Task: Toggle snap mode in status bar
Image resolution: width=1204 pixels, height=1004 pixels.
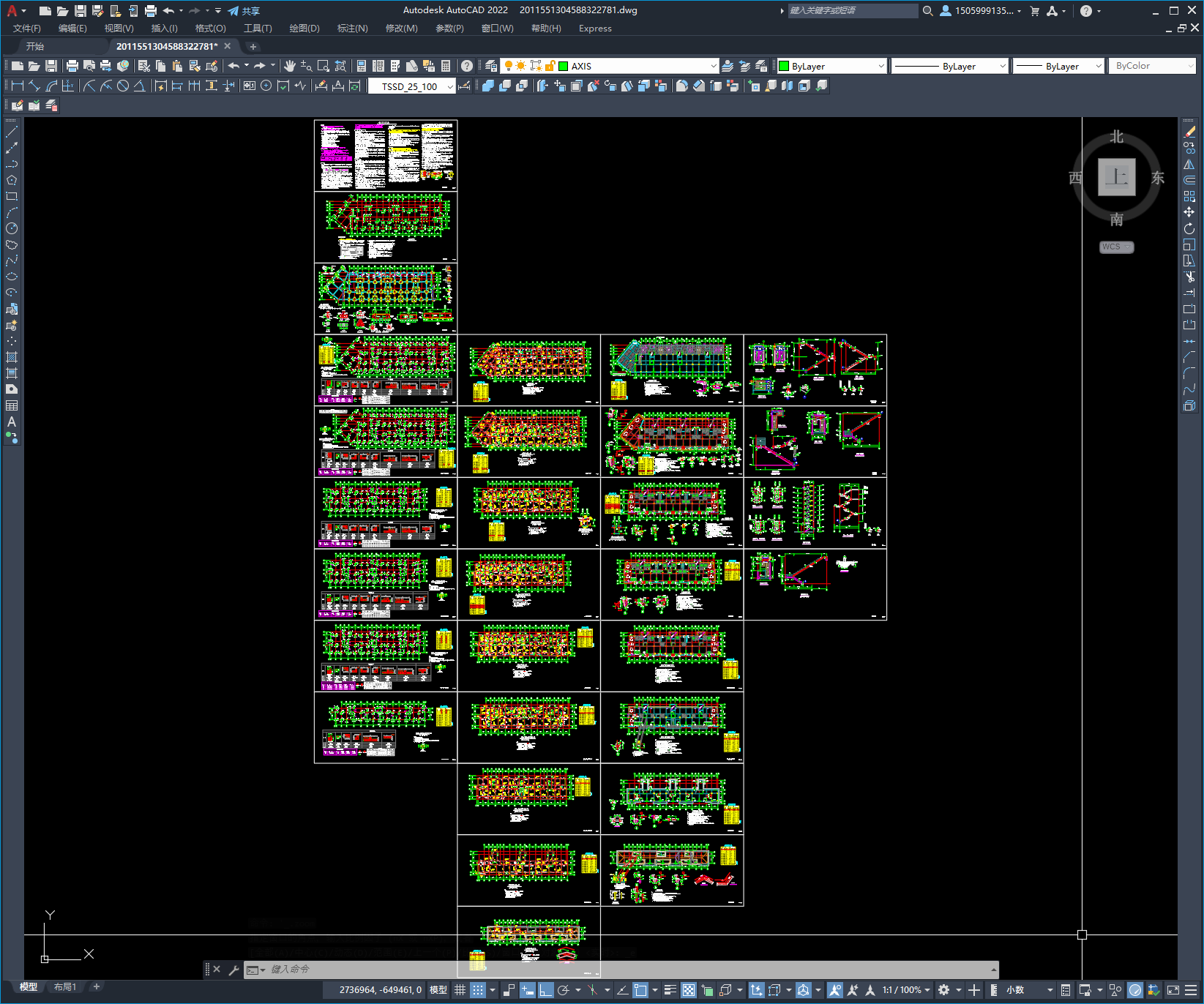Action: pyautogui.click(x=477, y=990)
